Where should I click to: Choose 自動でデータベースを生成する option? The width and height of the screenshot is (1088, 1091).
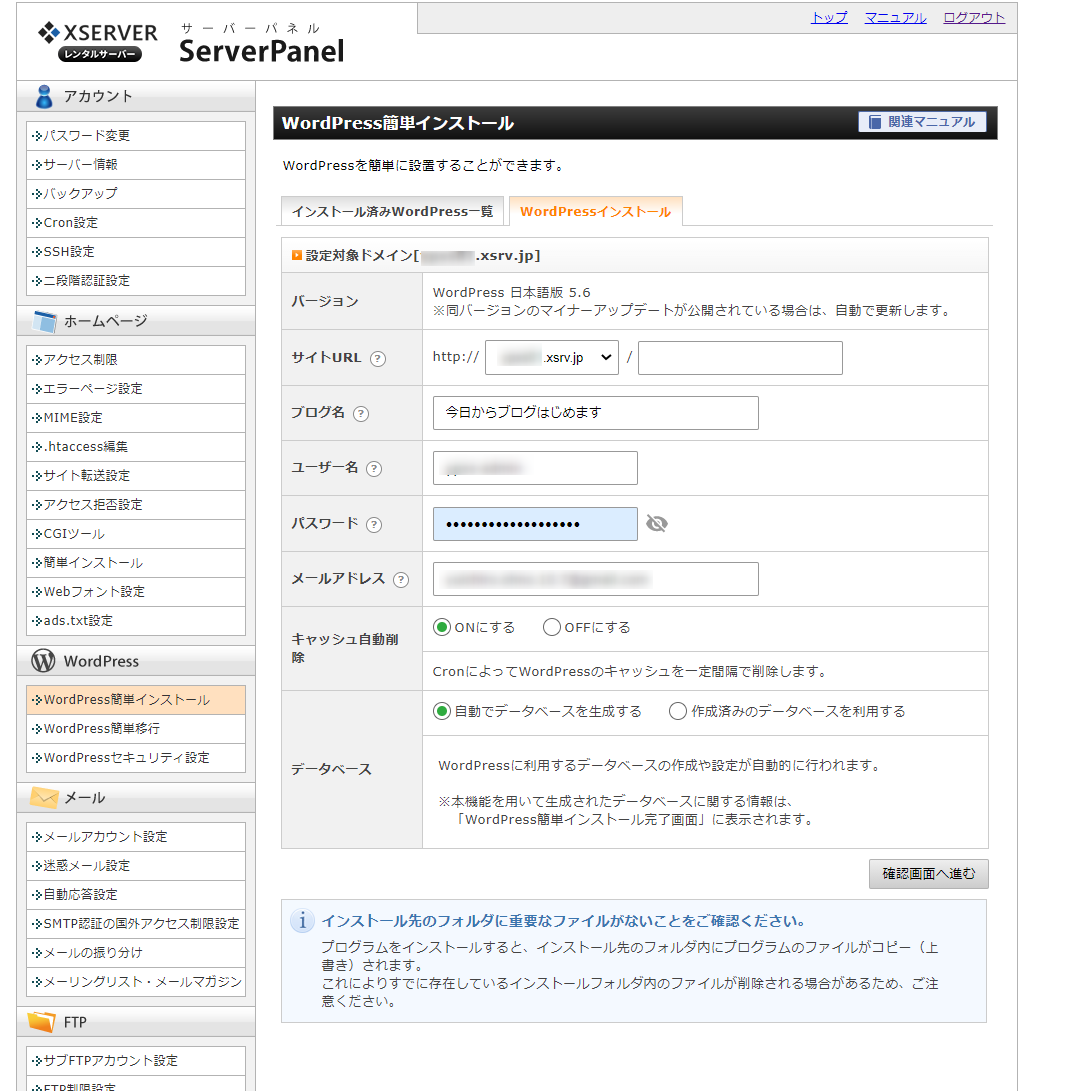[x=442, y=711]
